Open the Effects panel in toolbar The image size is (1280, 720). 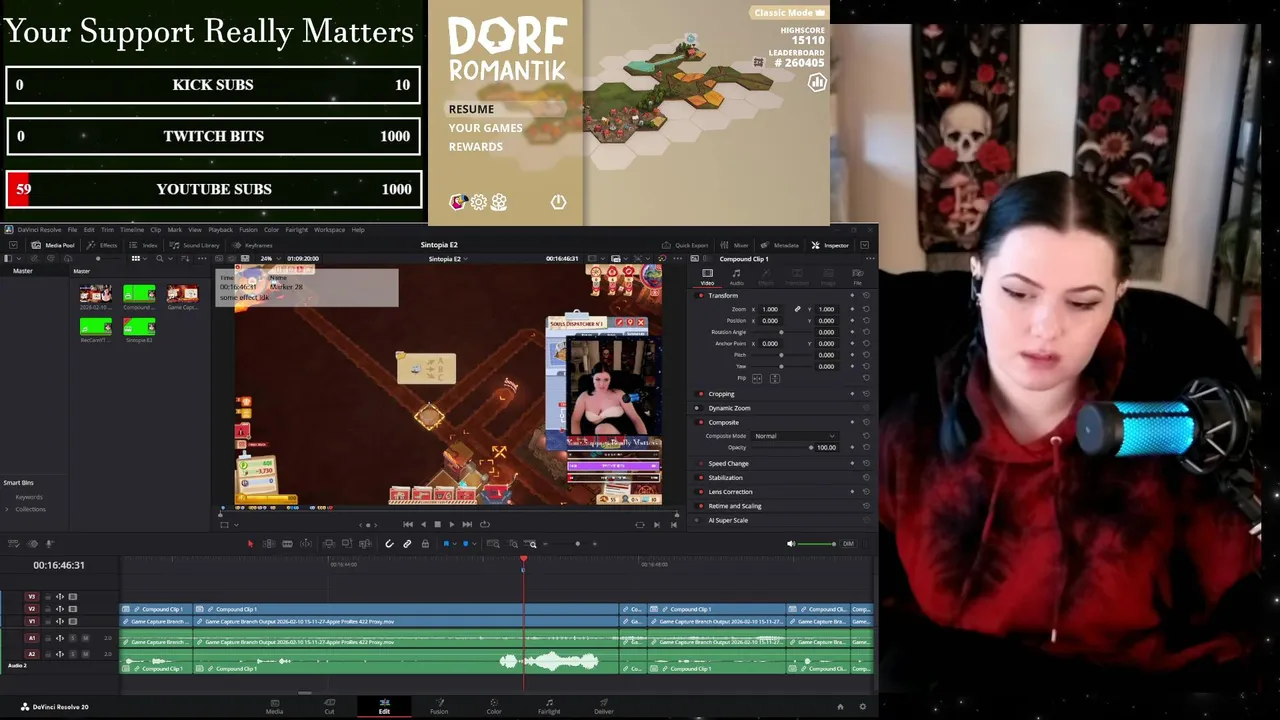(x=103, y=245)
